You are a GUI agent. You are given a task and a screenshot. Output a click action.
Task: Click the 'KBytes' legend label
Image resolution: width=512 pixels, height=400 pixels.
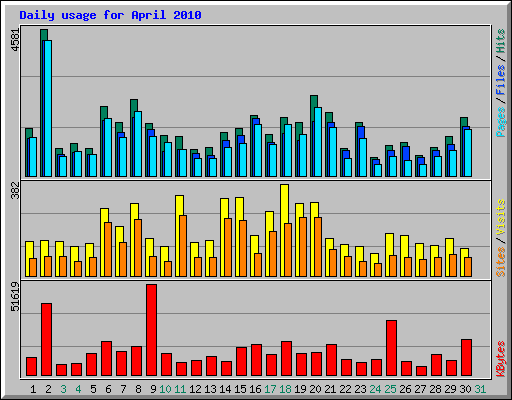500,359
